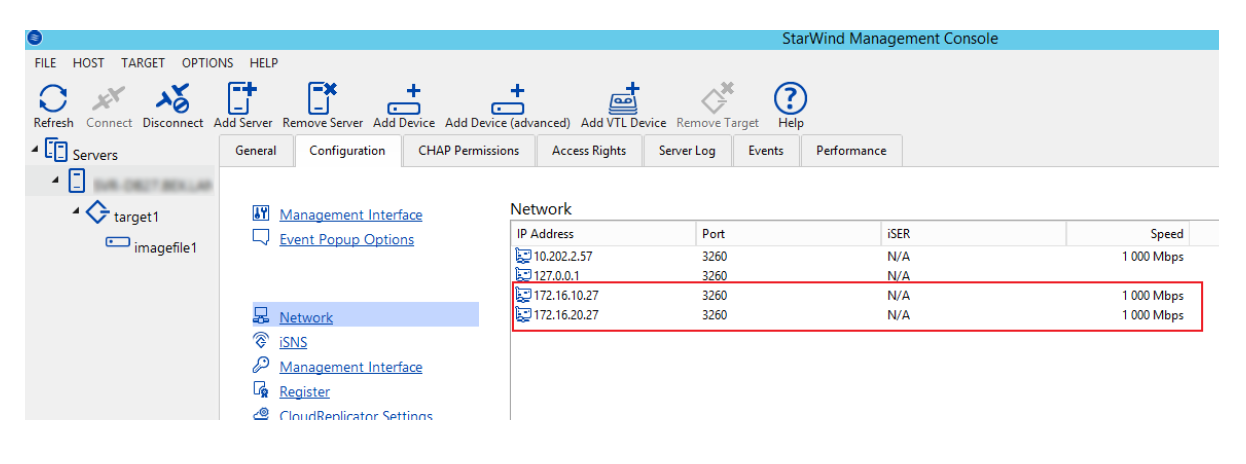Click the Refresh toolbar icon
This screenshot has height=464, width=1246.
(52, 98)
